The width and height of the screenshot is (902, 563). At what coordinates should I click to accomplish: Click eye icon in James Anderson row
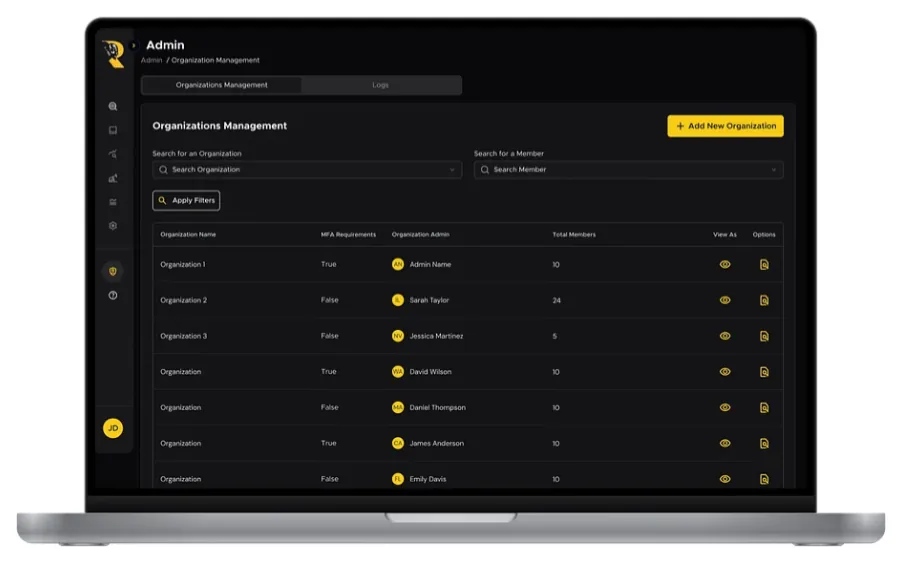click(725, 443)
